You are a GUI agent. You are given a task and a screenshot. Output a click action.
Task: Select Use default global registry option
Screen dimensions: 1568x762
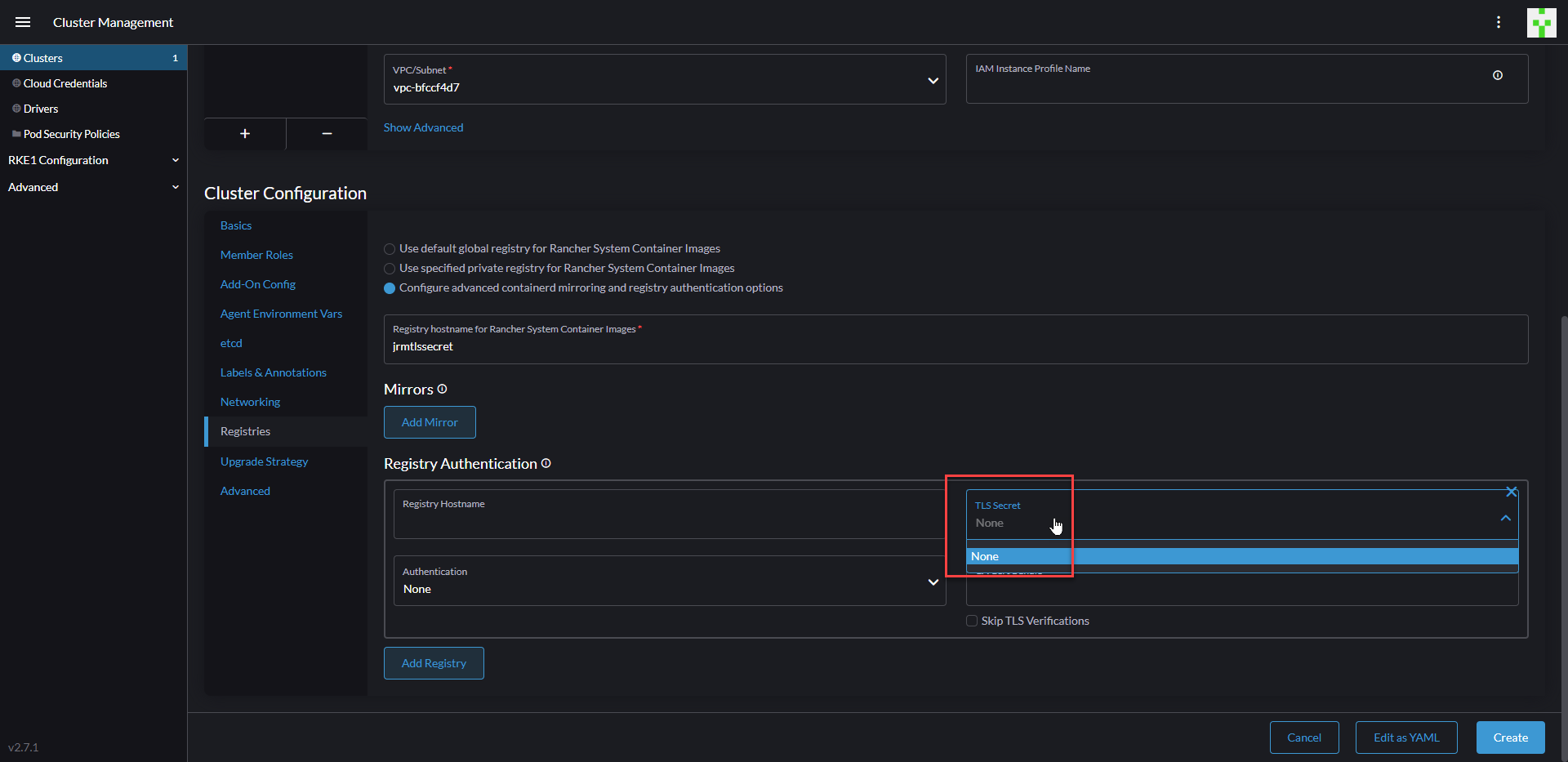click(390, 248)
